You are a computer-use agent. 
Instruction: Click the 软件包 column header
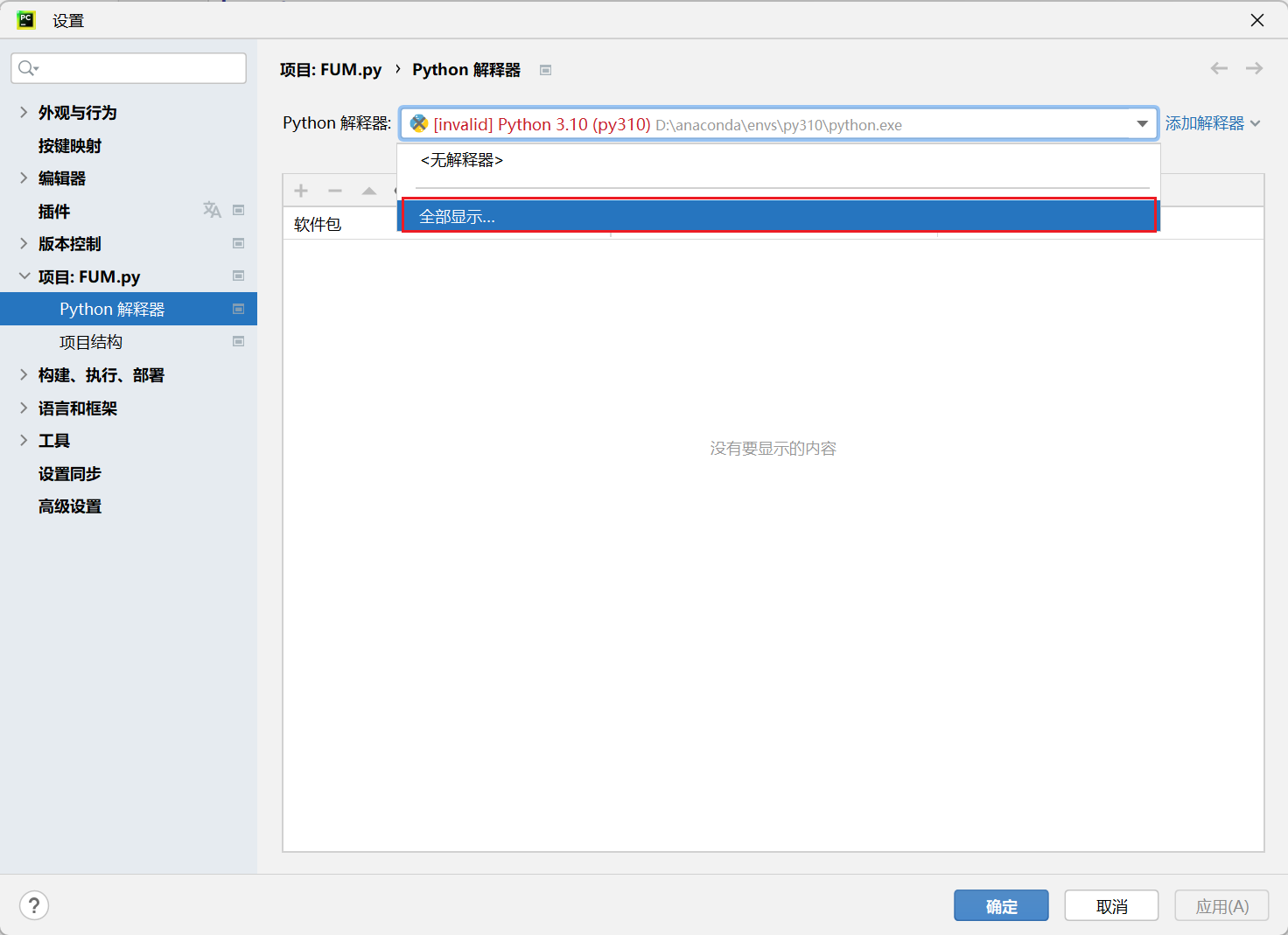[x=318, y=224]
